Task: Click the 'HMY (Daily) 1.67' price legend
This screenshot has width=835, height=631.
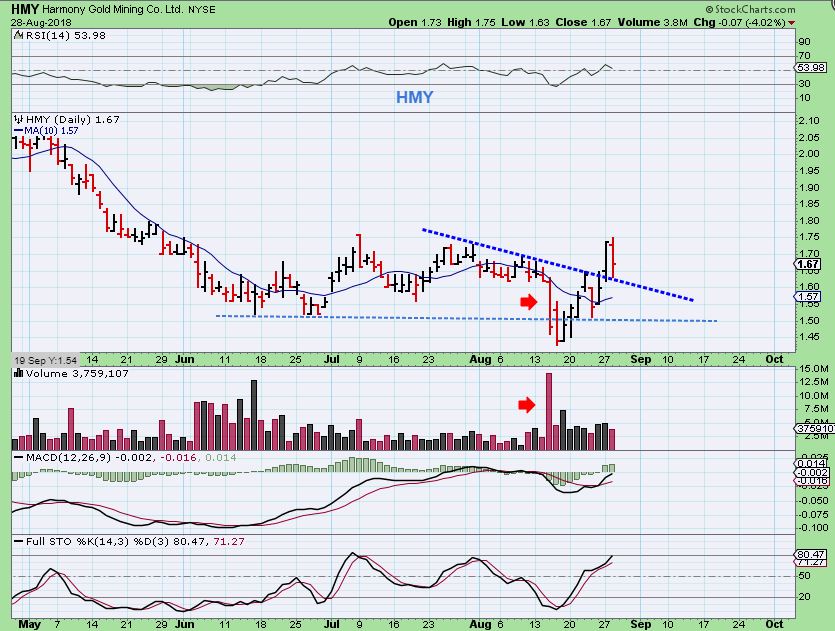Action: point(67,119)
